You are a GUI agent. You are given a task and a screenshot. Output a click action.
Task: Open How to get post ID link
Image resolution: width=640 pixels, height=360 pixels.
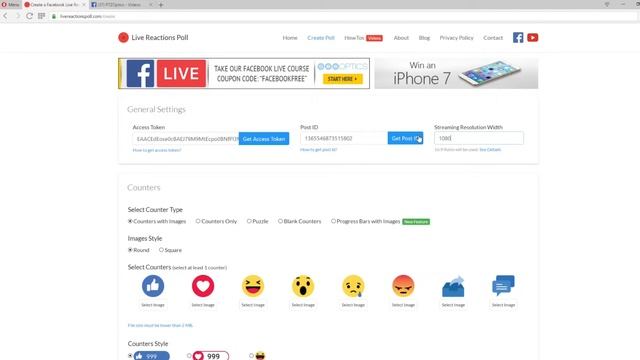318,150
